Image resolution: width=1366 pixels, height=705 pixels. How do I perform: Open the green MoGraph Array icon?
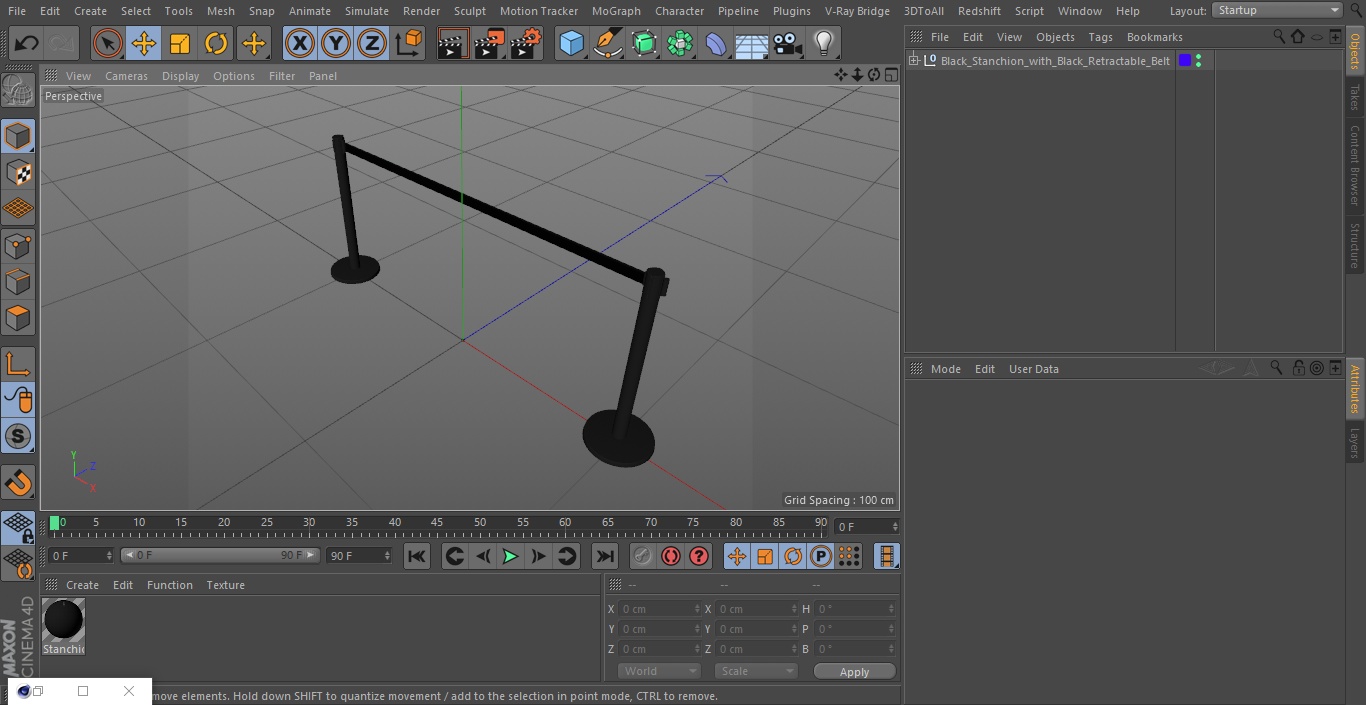click(680, 44)
